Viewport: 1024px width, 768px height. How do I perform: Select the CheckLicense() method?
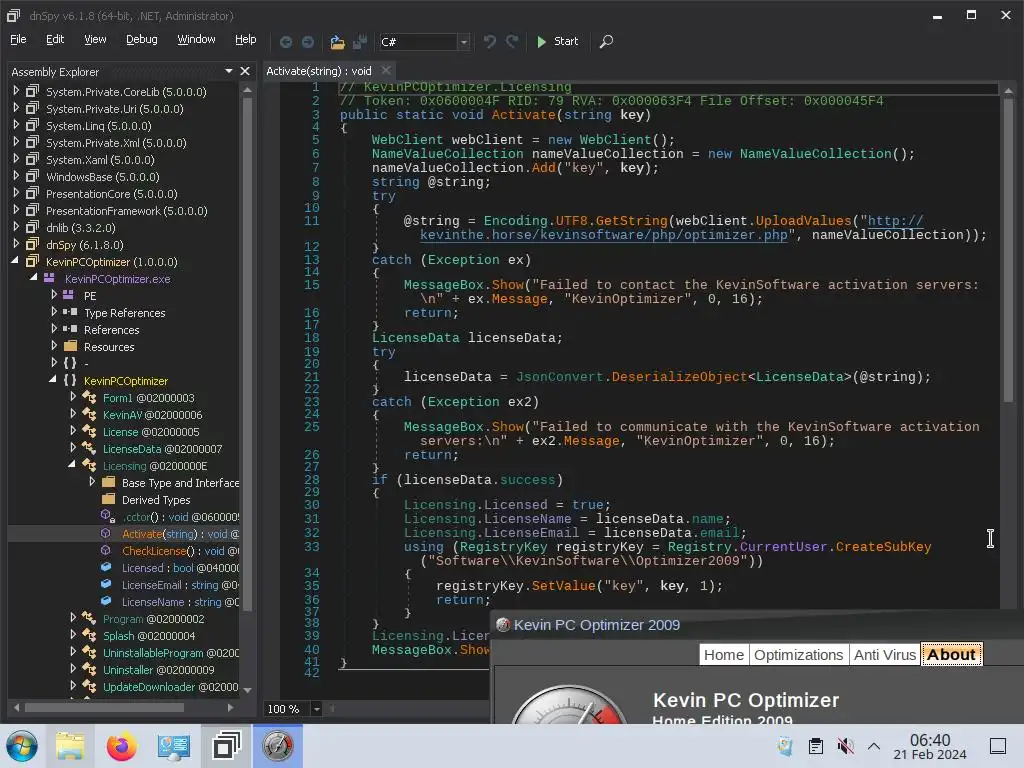(x=180, y=551)
